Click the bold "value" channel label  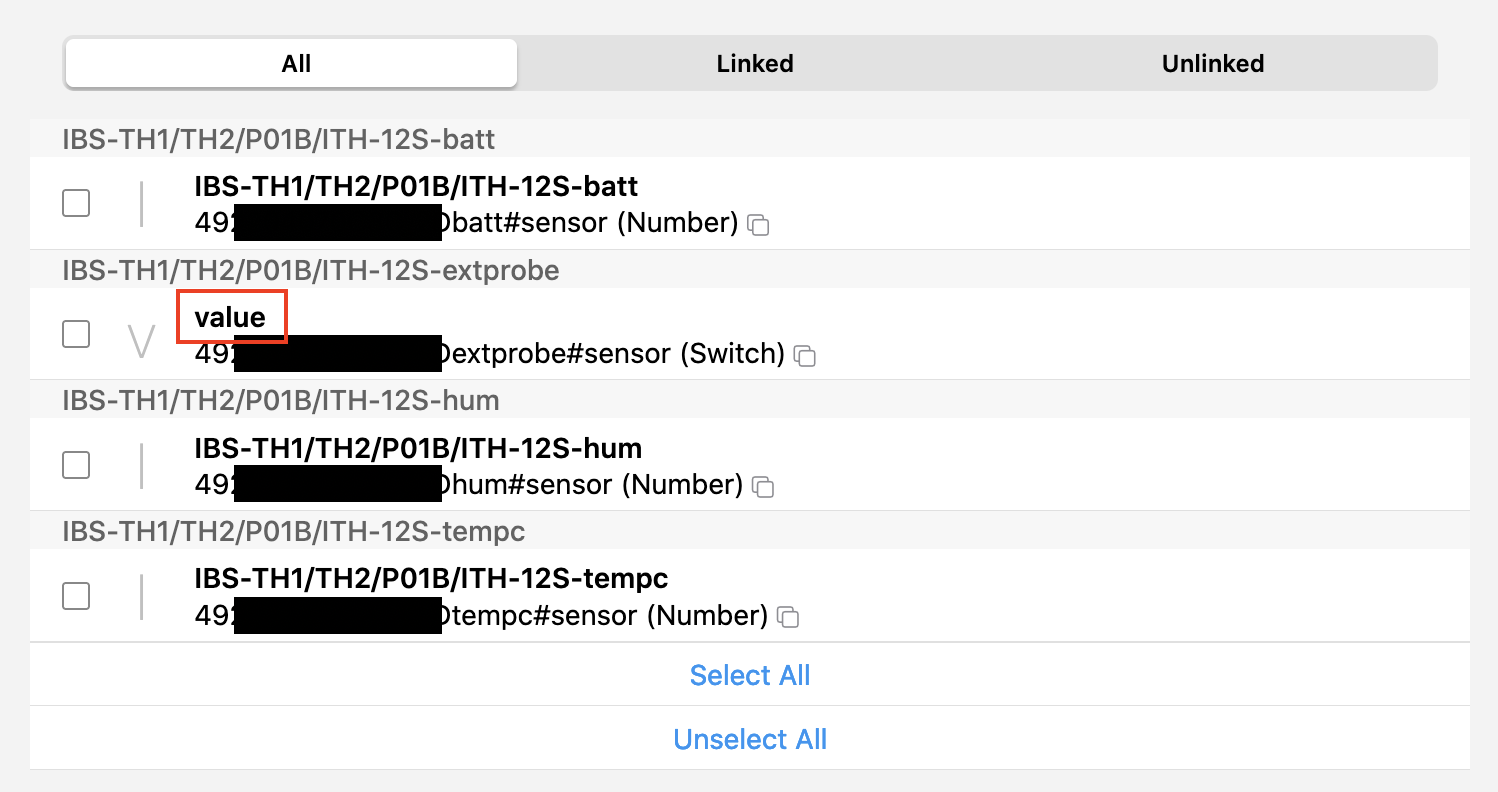(x=230, y=317)
